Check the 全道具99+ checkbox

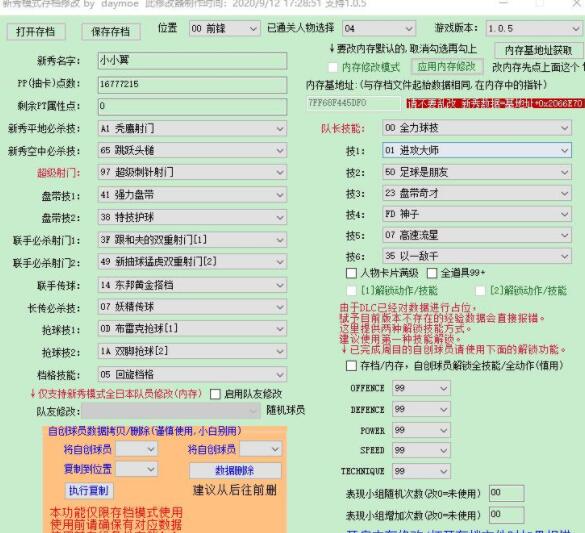(432, 273)
